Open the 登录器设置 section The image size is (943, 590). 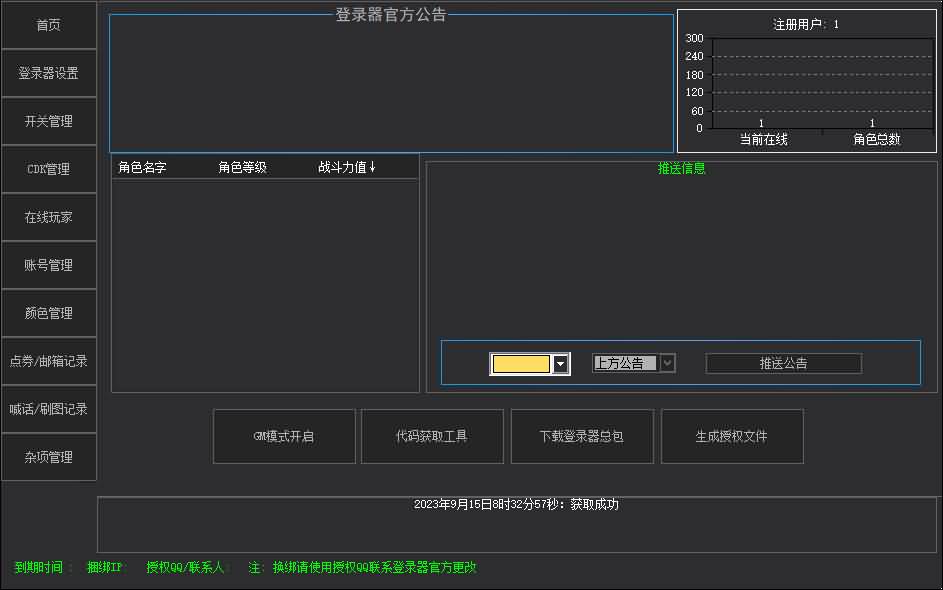[48, 73]
